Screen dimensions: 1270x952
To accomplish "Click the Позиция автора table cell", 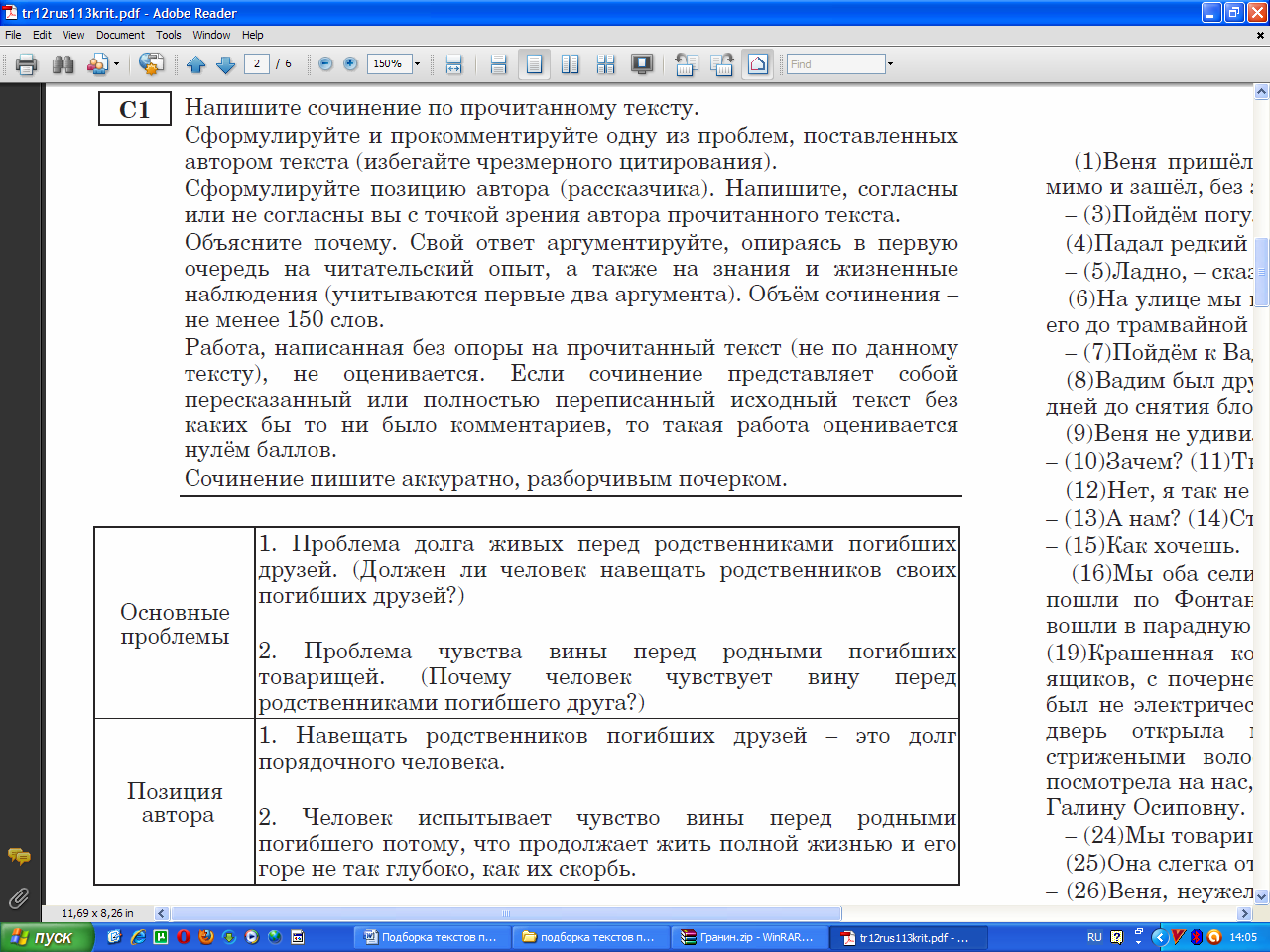I will 177,802.
